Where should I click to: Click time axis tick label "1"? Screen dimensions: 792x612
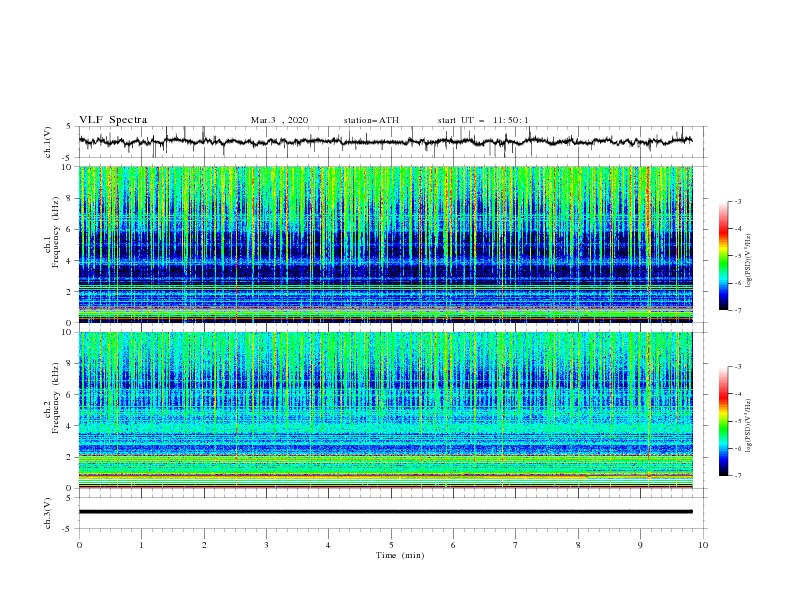tap(141, 545)
